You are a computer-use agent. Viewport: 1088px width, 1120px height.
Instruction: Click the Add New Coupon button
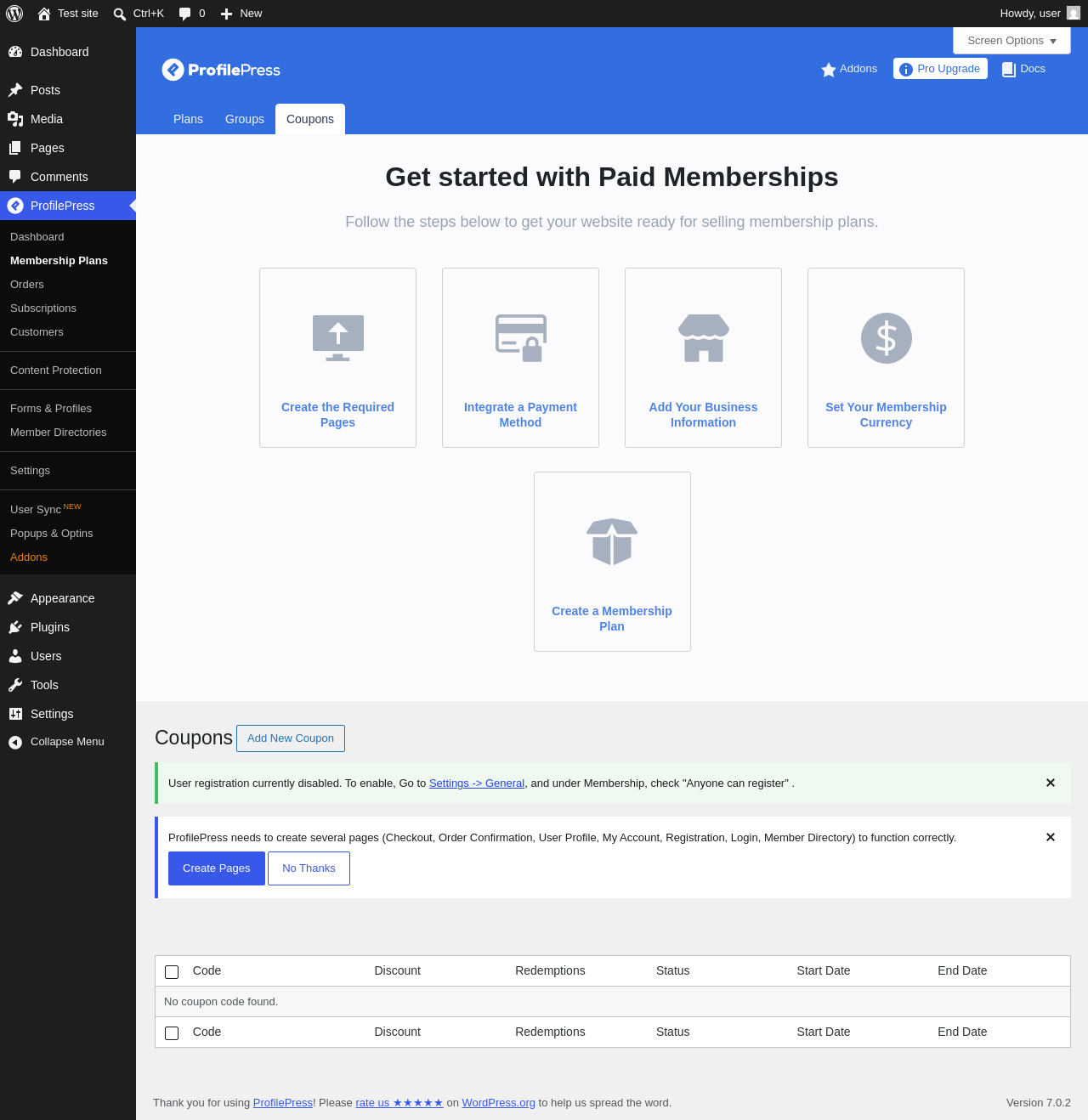pos(291,738)
